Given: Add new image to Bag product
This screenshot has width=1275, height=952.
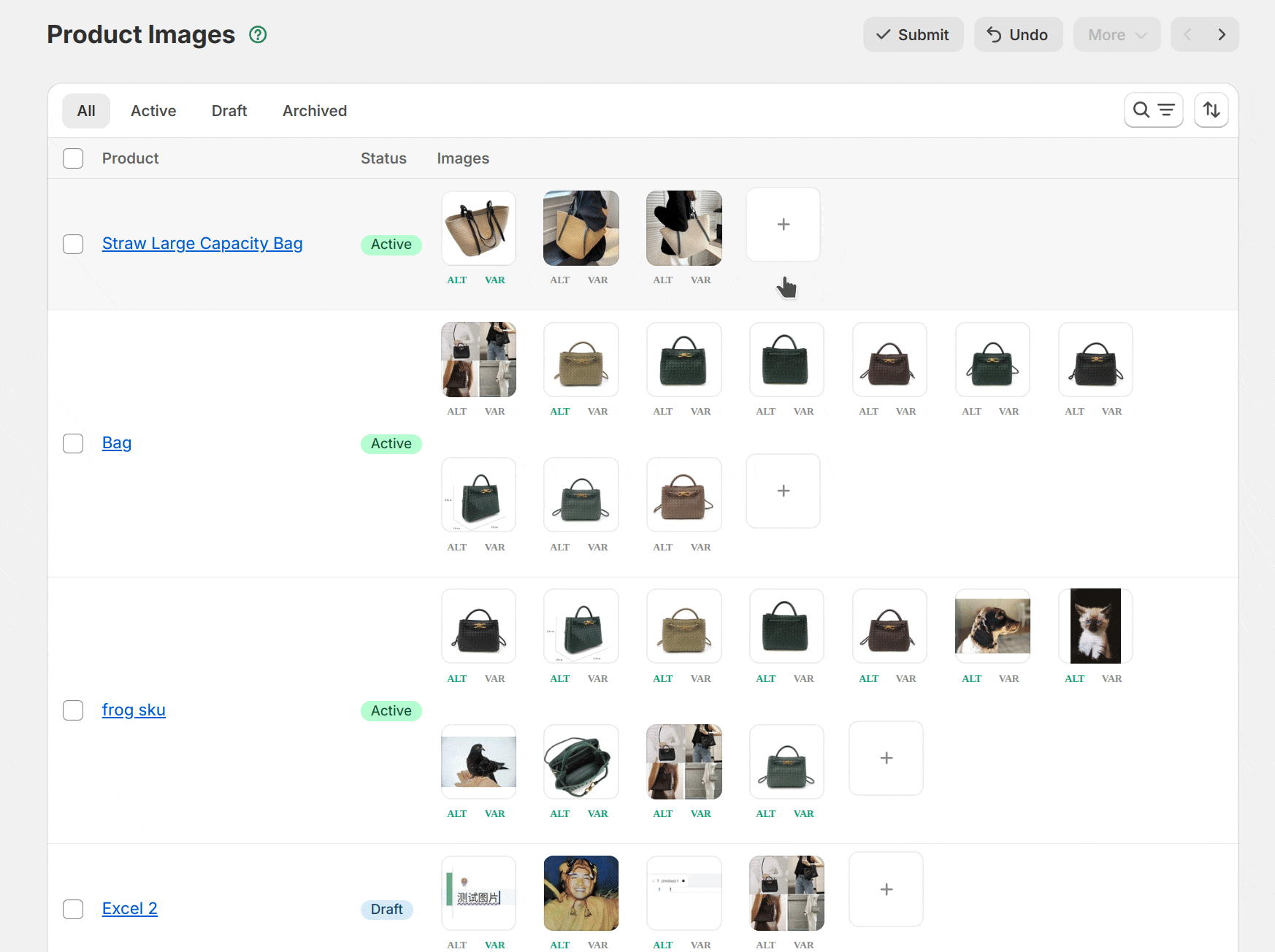Looking at the screenshot, I should [783, 491].
